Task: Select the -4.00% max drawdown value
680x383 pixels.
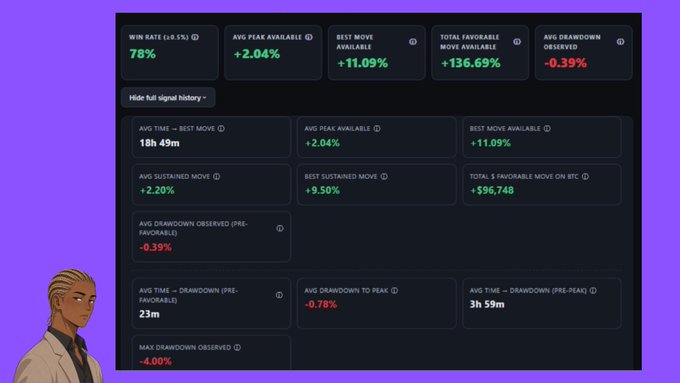Action: [x=155, y=361]
